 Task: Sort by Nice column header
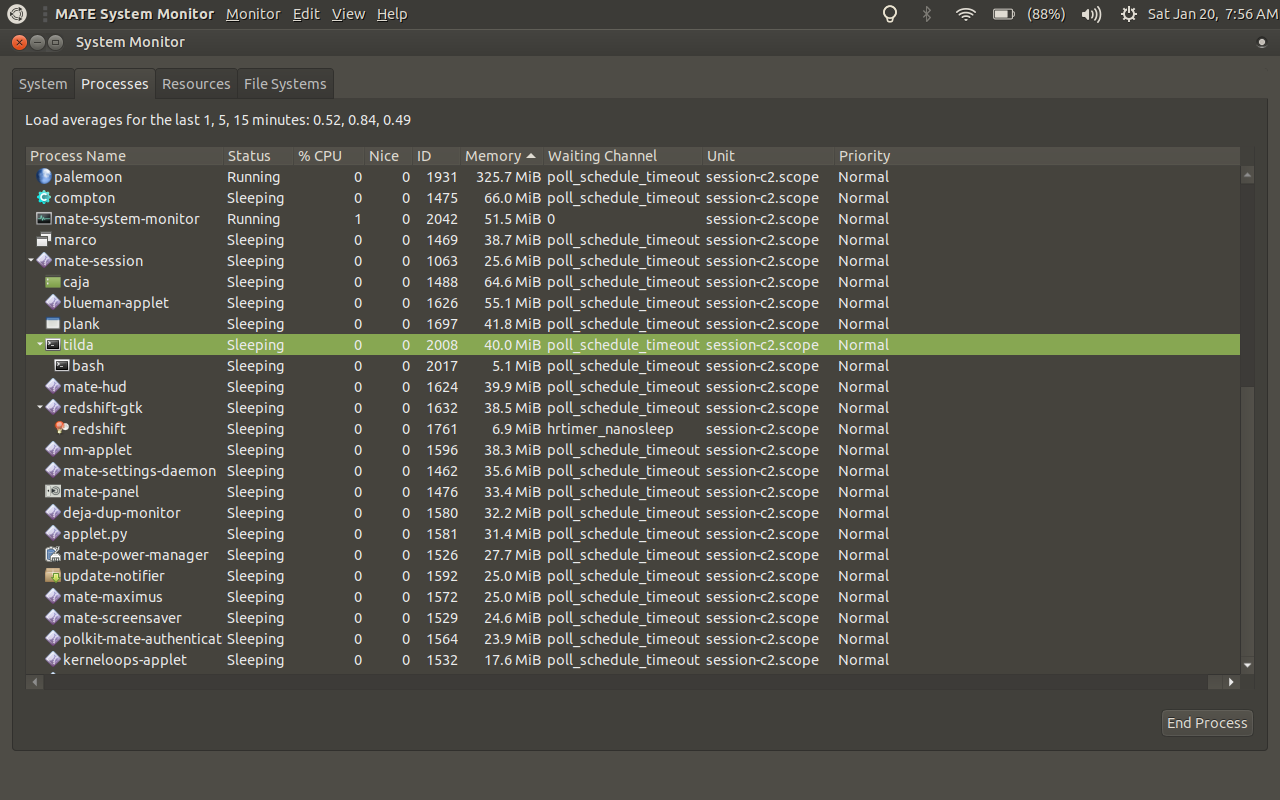389,156
